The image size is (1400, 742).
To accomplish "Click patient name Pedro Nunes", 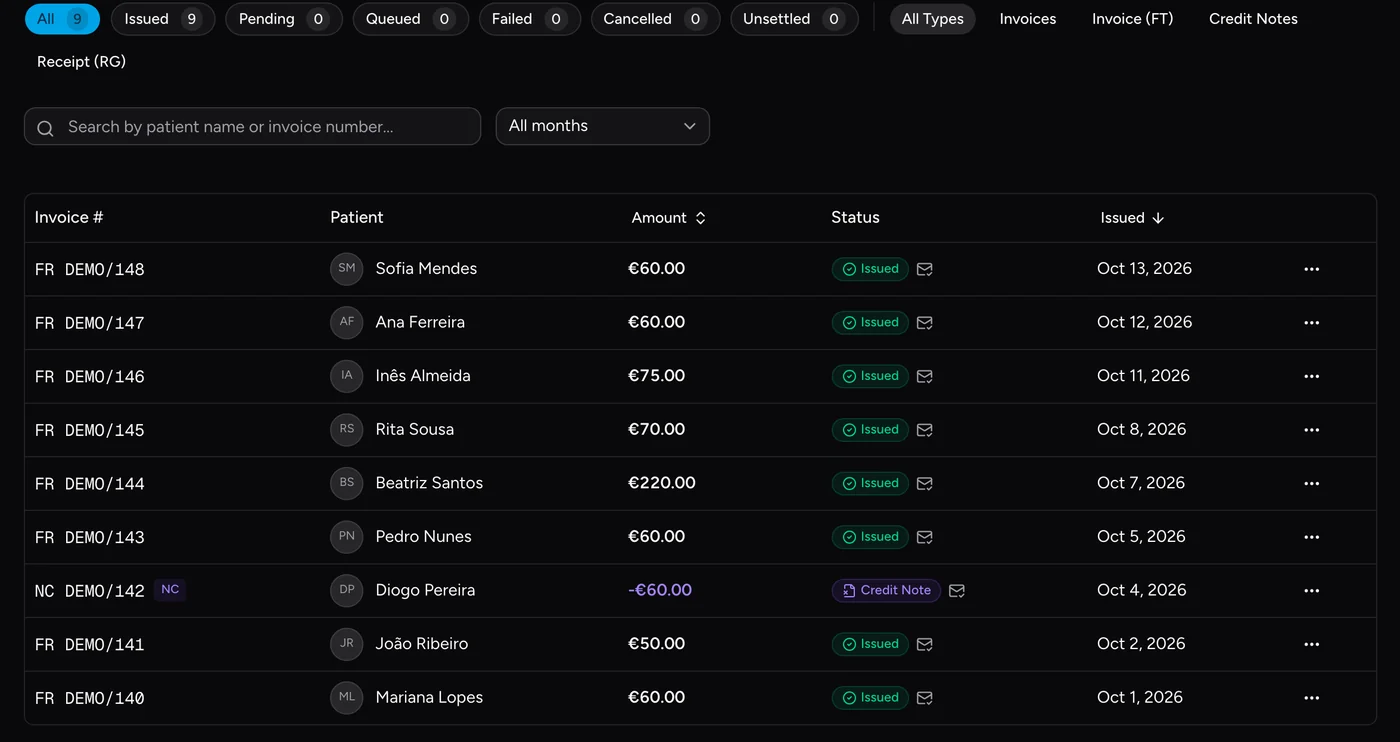I will click(x=424, y=537).
